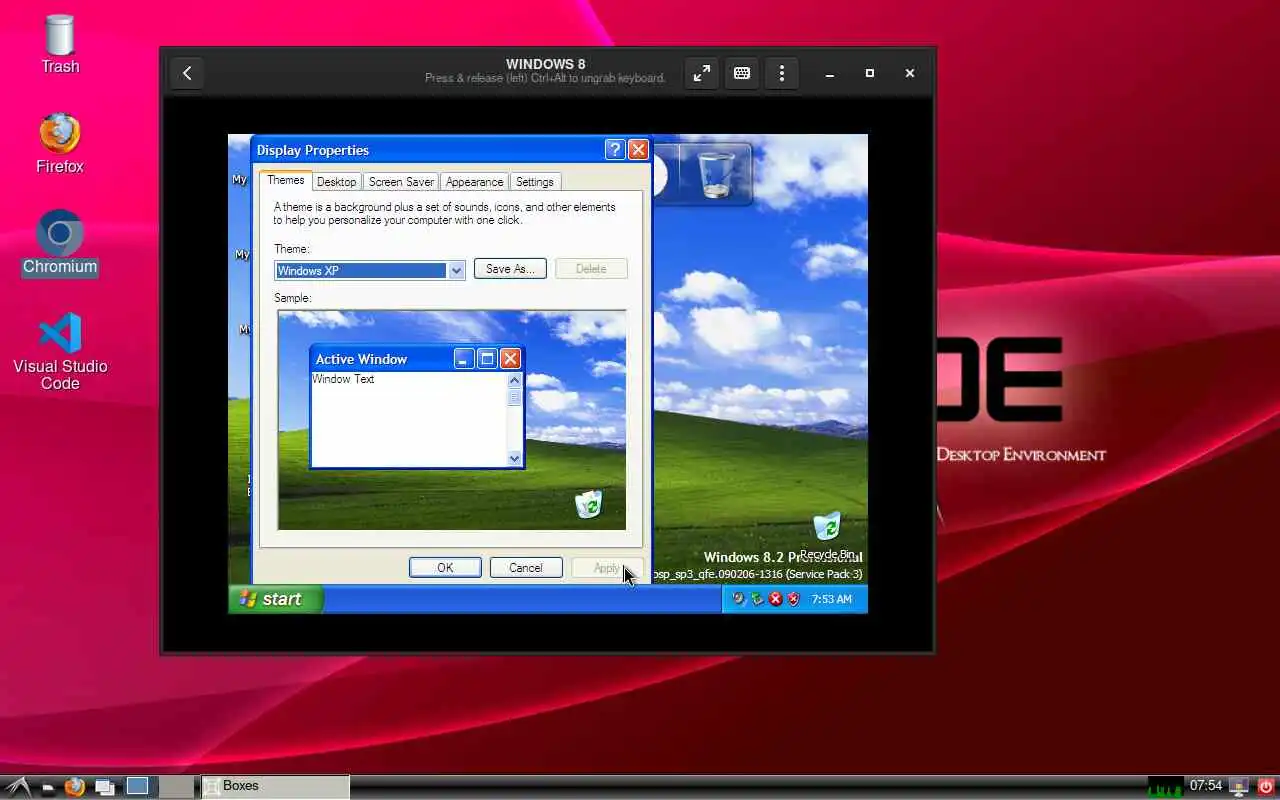The image size is (1280, 800).
Task: Click the 7:53 AM clock in XP
Action: [x=832, y=599]
